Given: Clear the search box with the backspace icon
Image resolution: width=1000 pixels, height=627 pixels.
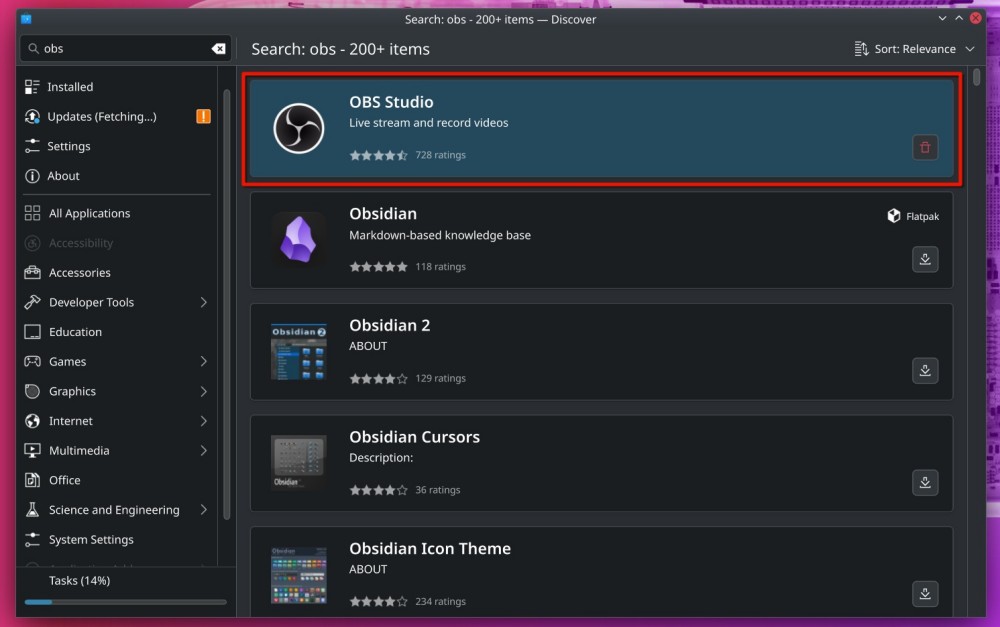Looking at the screenshot, I should coord(218,47).
